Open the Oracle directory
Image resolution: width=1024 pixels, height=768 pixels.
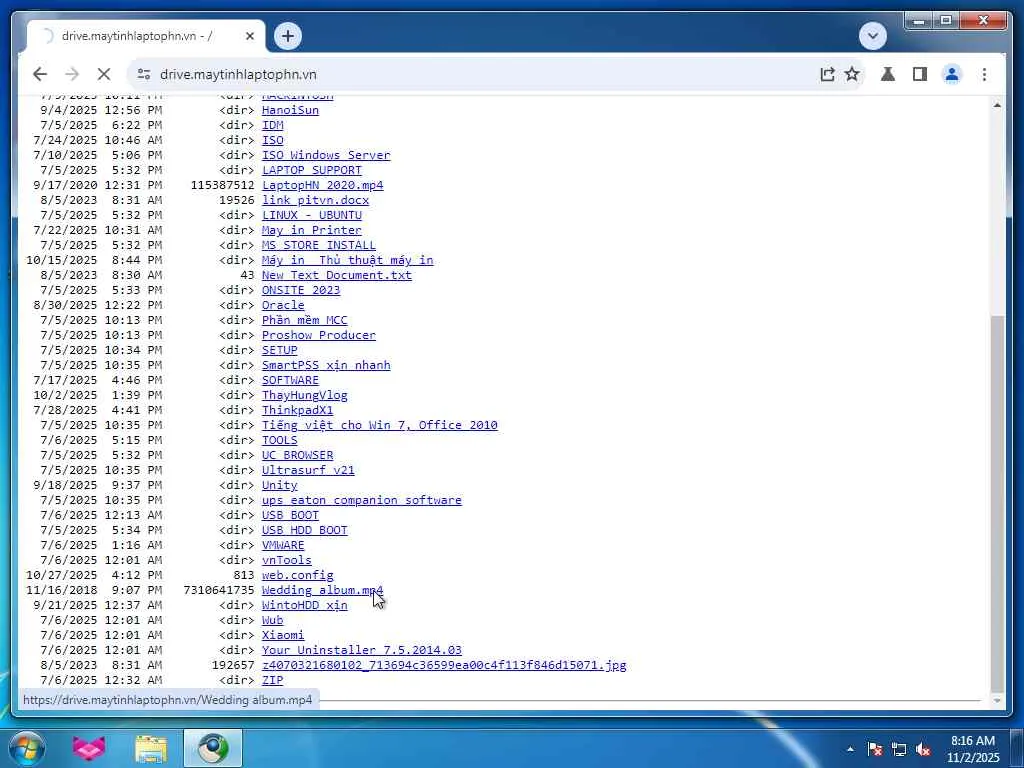pyautogui.click(x=283, y=305)
